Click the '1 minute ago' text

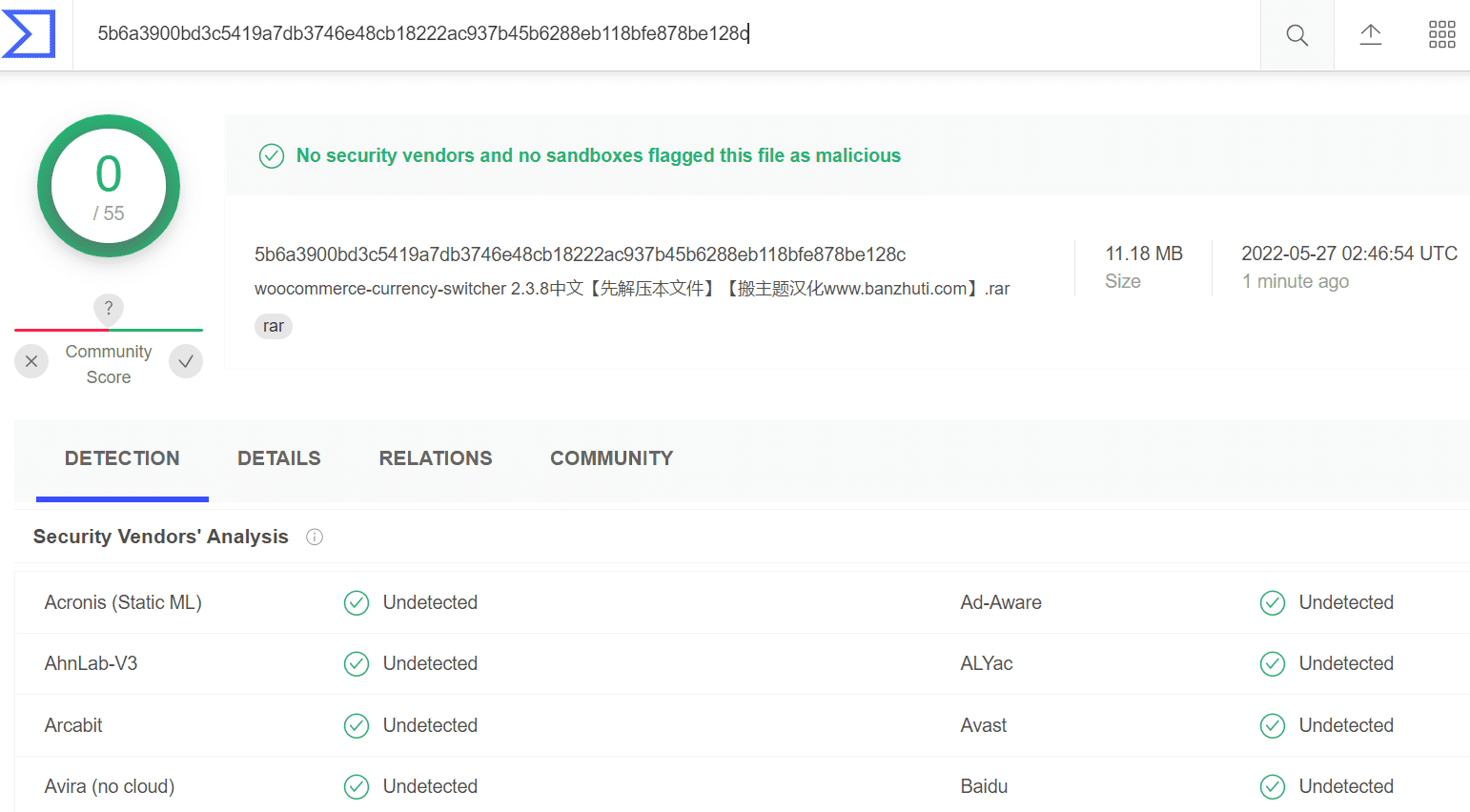pyautogui.click(x=1296, y=281)
